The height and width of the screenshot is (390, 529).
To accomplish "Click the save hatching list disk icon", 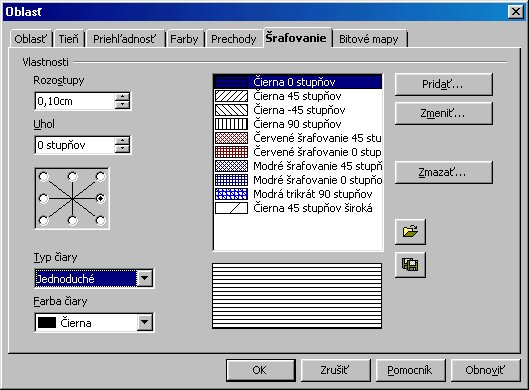I will 410,265.
